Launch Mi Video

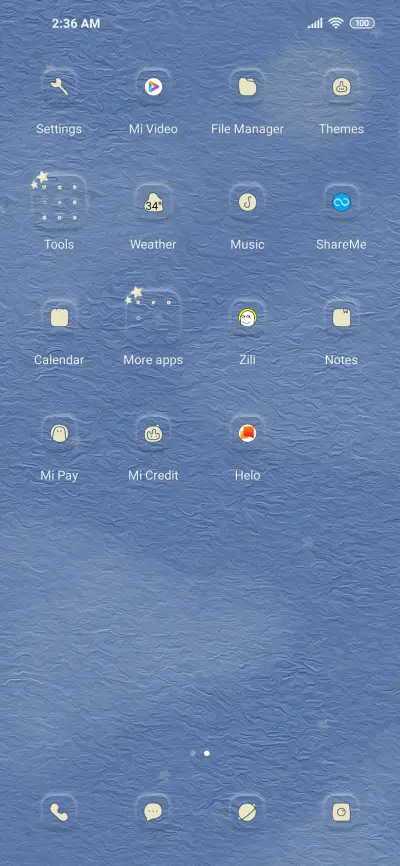(153, 87)
